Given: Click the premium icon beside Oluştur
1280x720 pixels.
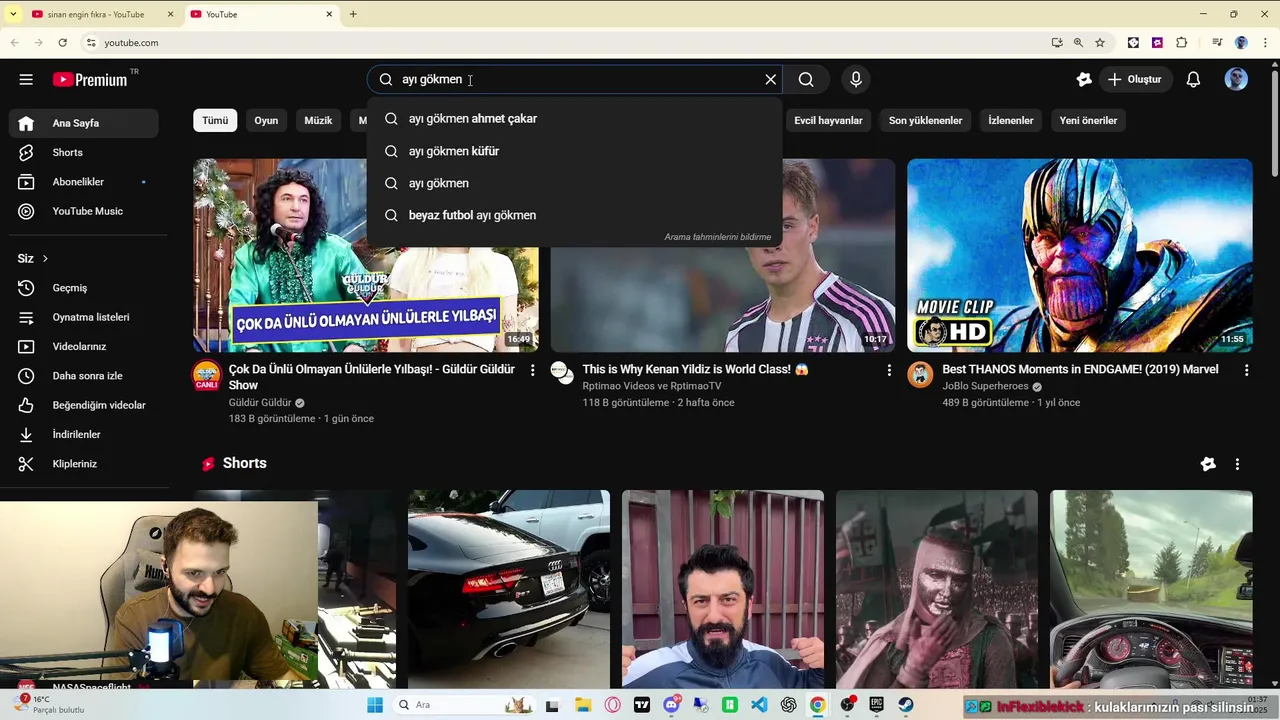Looking at the screenshot, I should (x=1084, y=80).
